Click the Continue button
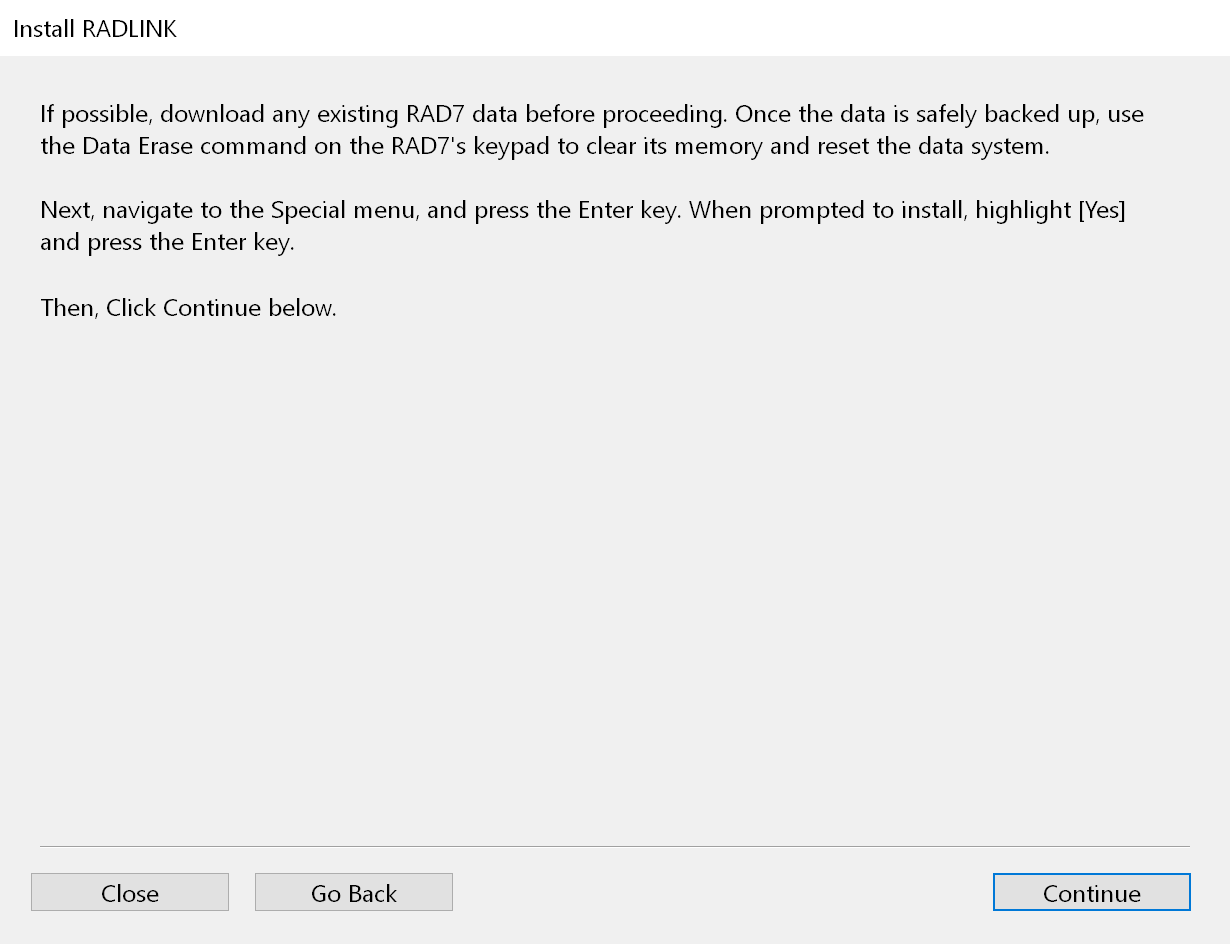 coord(1091,893)
